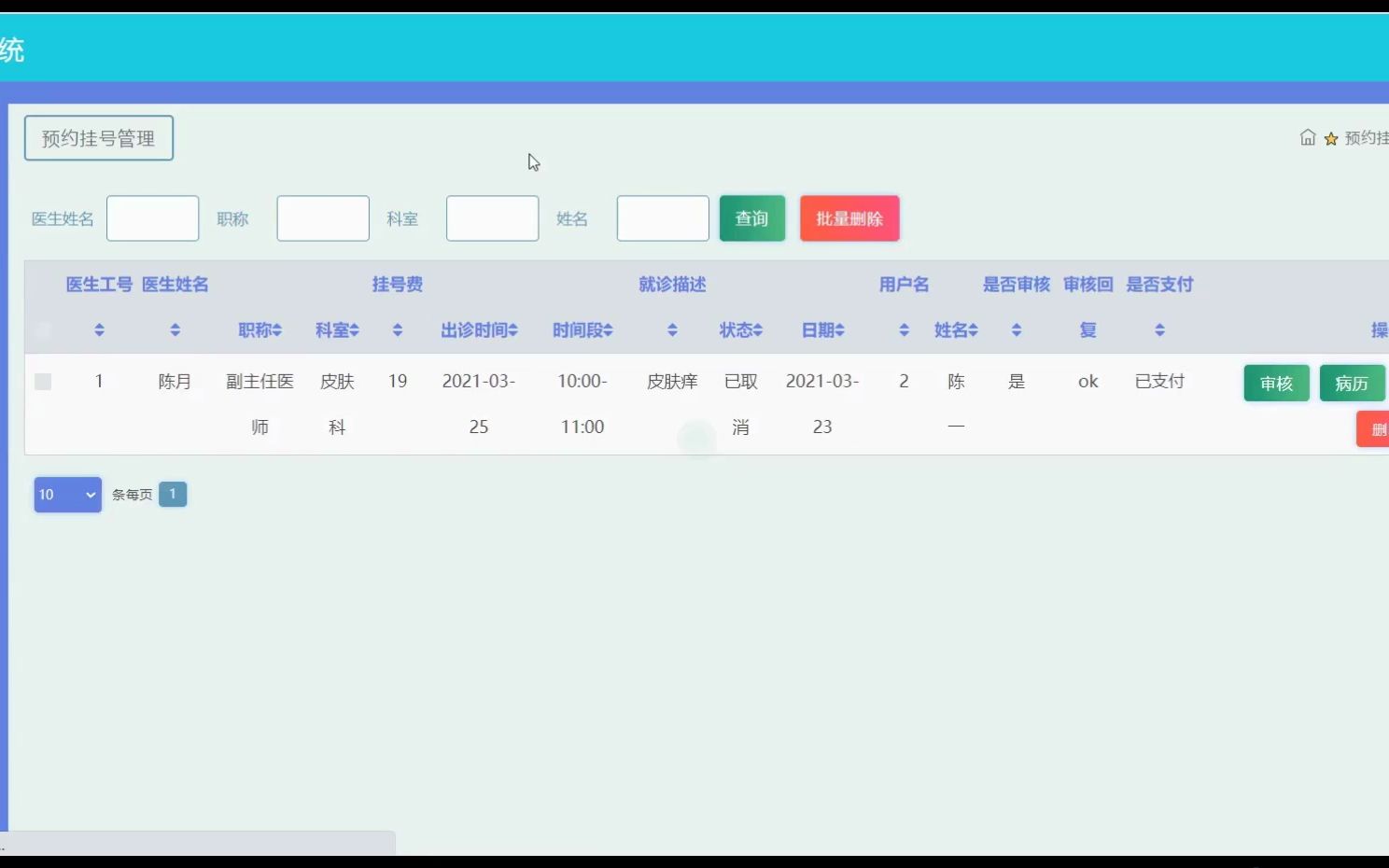Screen dimensions: 1389x868
Task: Click the 审核 button in row 1
Action: pyautogui.click(x=1276, y=383)
